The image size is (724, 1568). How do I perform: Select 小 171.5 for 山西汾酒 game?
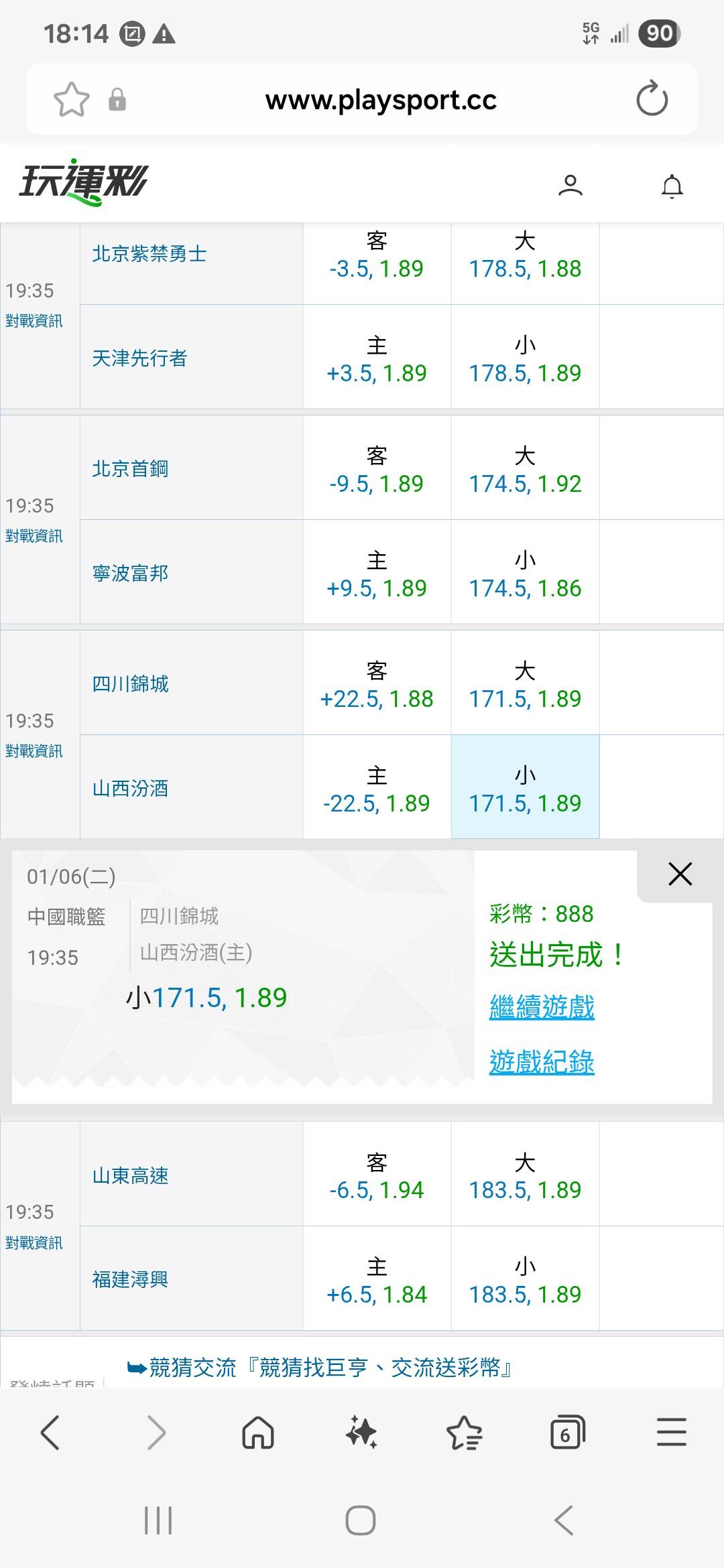click(525, 788)
